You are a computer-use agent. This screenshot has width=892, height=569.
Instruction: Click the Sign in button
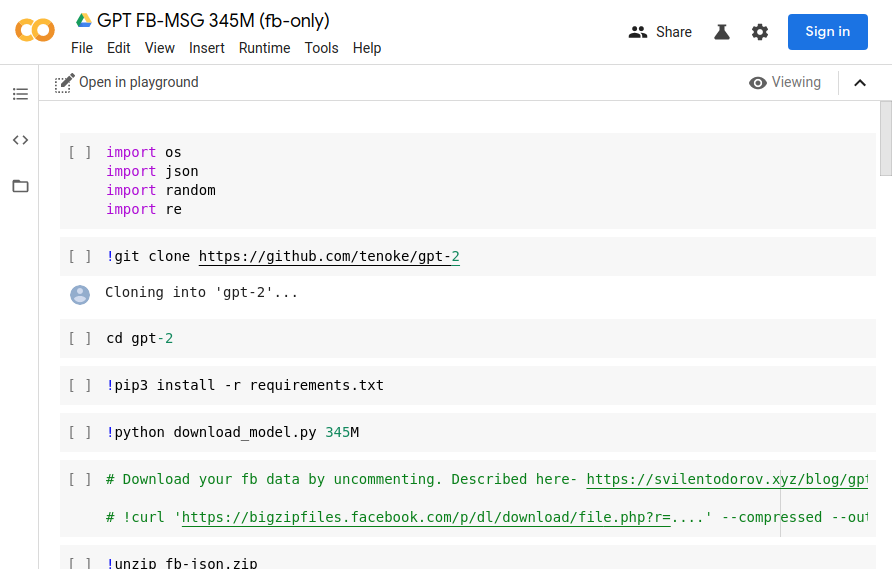click(x=827, y=32)
